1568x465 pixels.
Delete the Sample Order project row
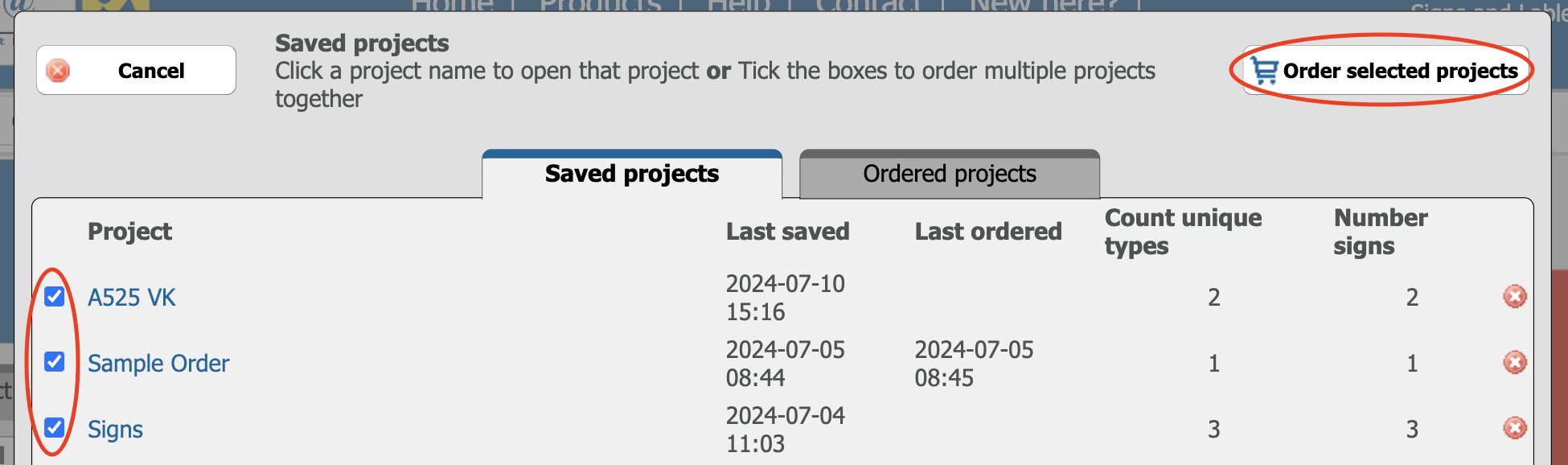(x=1515, y=363)
